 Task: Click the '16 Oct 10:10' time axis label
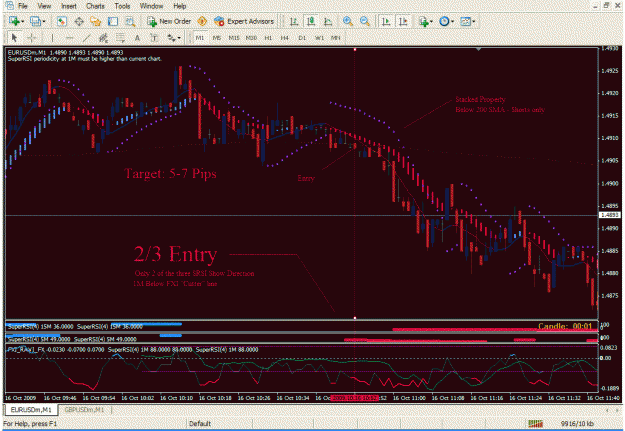[177, 398]
